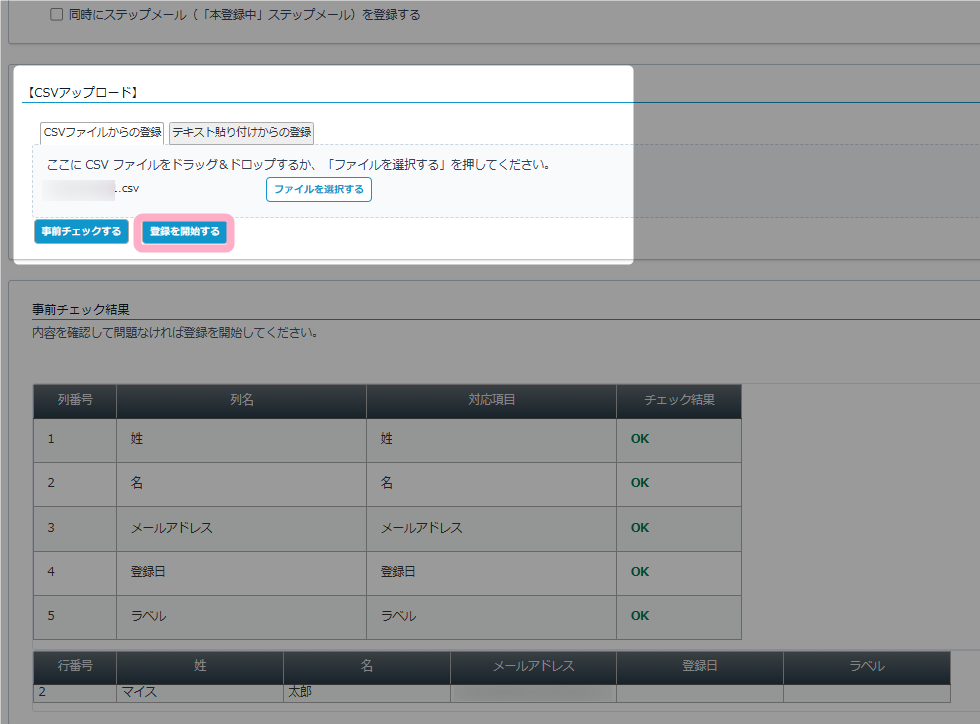
Task: Click OK result for row 5 ラベル
Action: (640, 616)
